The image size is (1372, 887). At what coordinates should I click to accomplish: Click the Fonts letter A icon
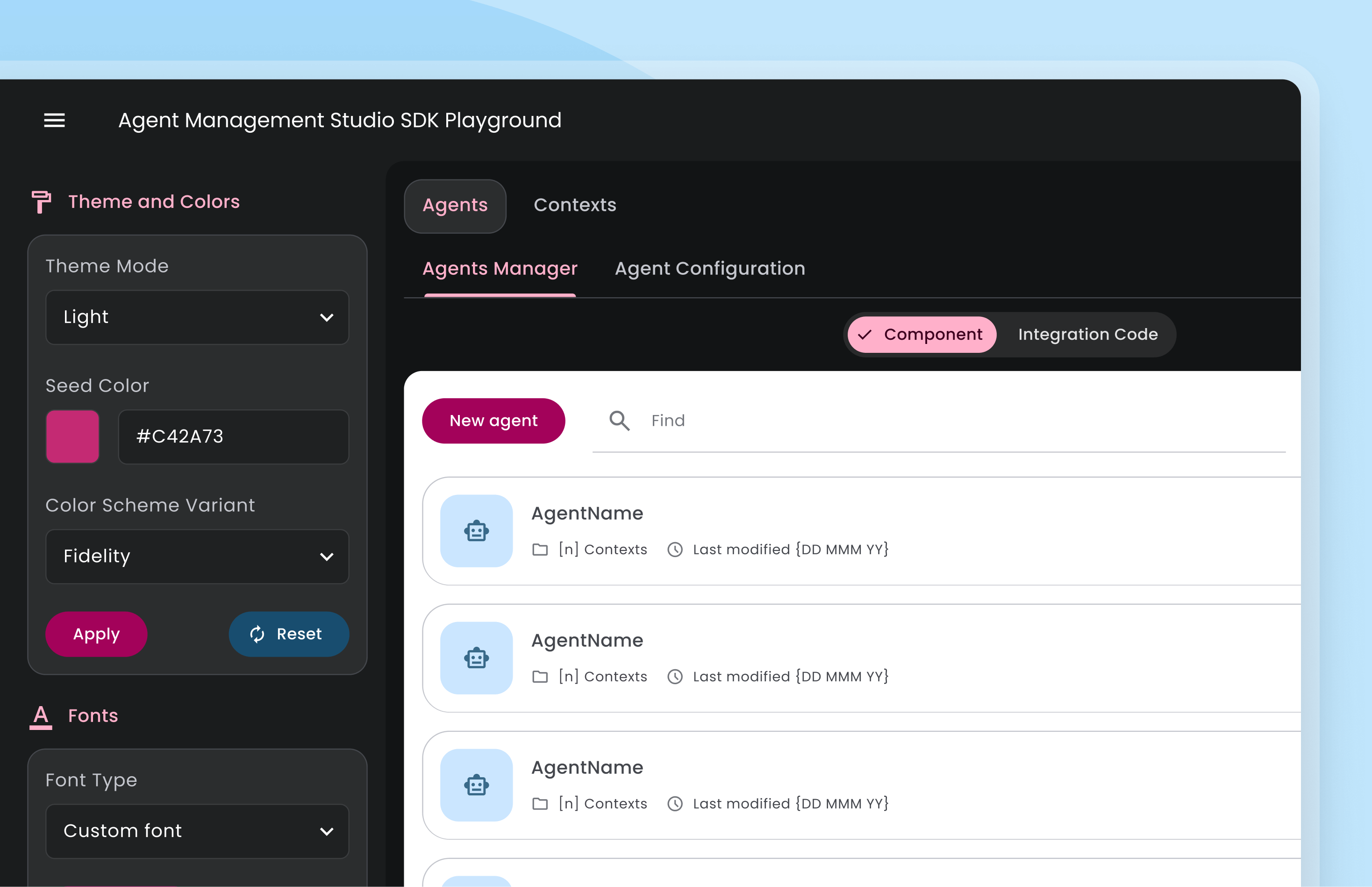(41, 716)
